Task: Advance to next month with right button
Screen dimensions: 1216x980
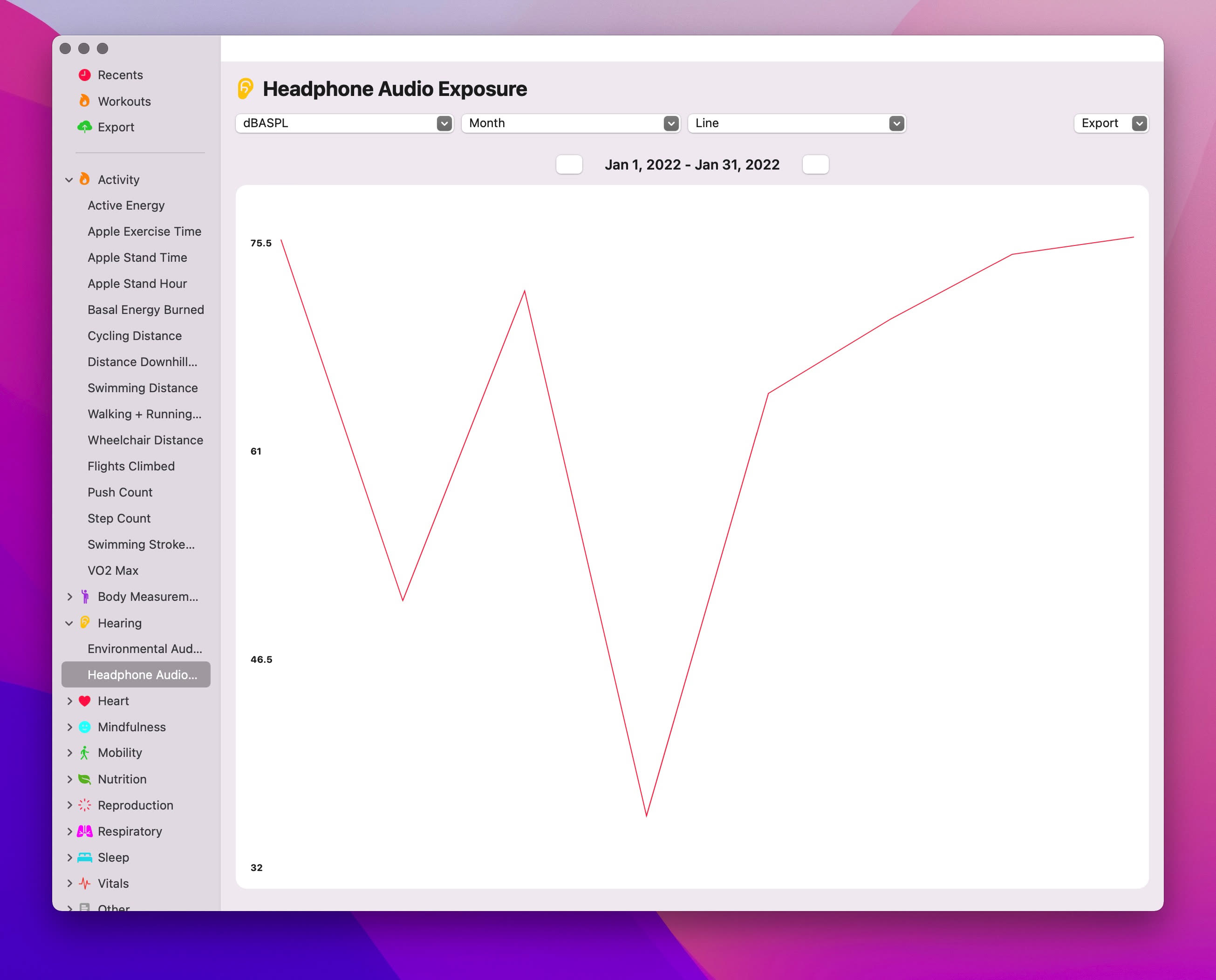Action: (x=815, y=165)
